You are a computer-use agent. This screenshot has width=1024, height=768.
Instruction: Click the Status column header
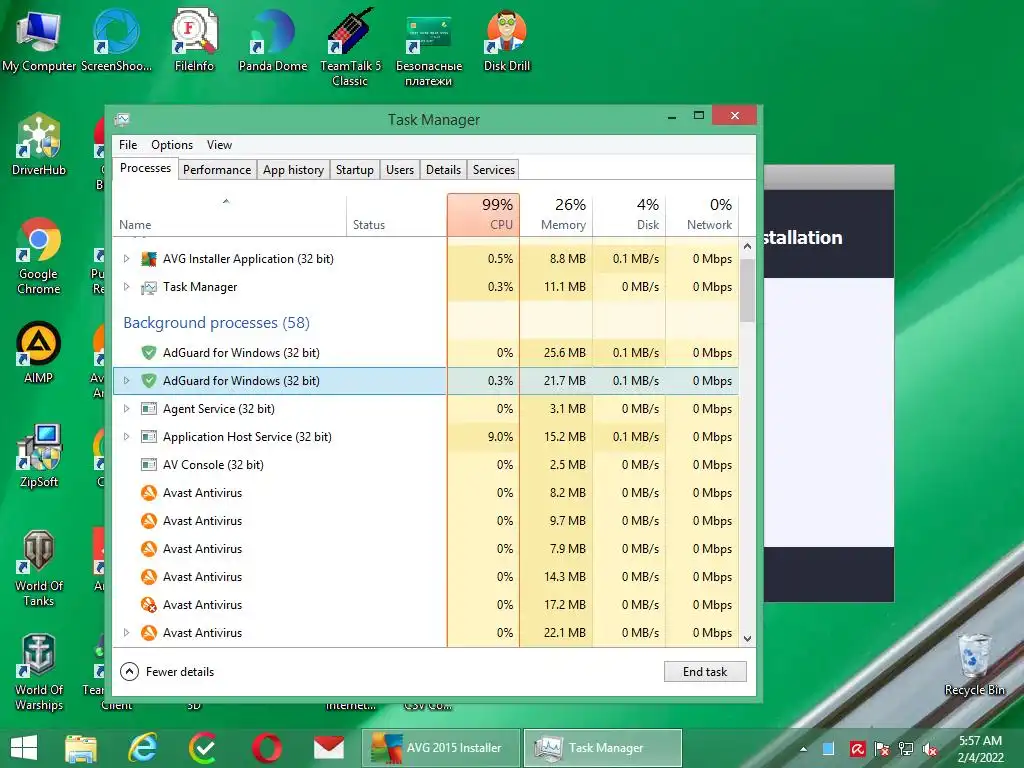pos(396,215)
